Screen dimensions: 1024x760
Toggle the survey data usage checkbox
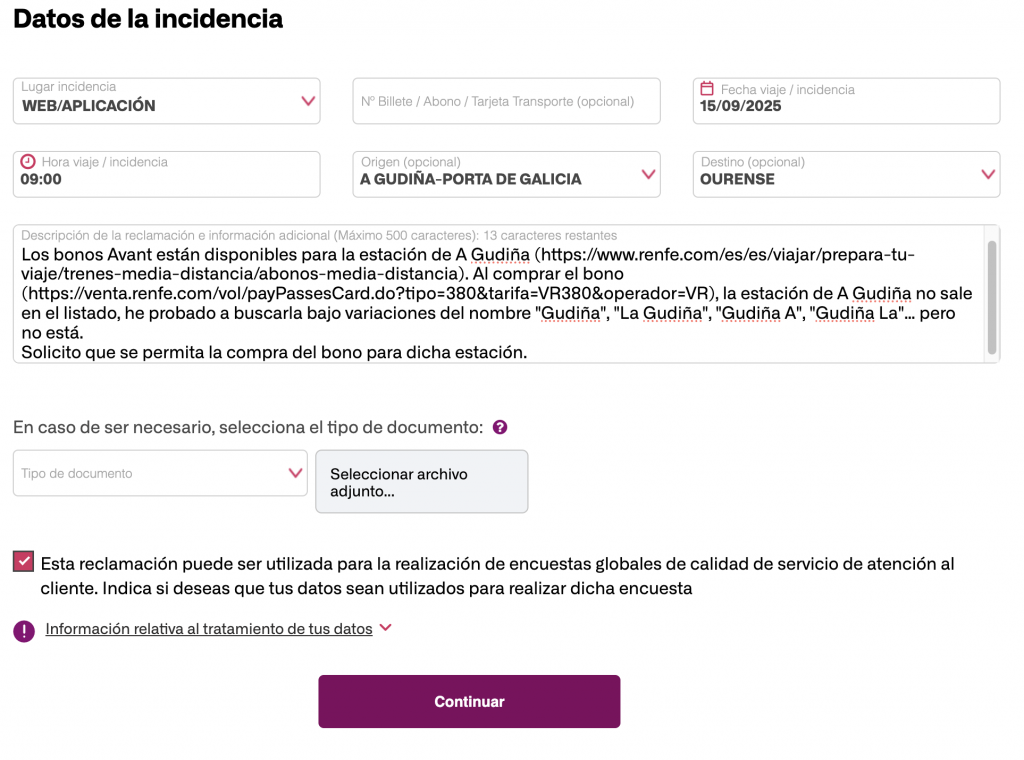[x=23, y=562]
